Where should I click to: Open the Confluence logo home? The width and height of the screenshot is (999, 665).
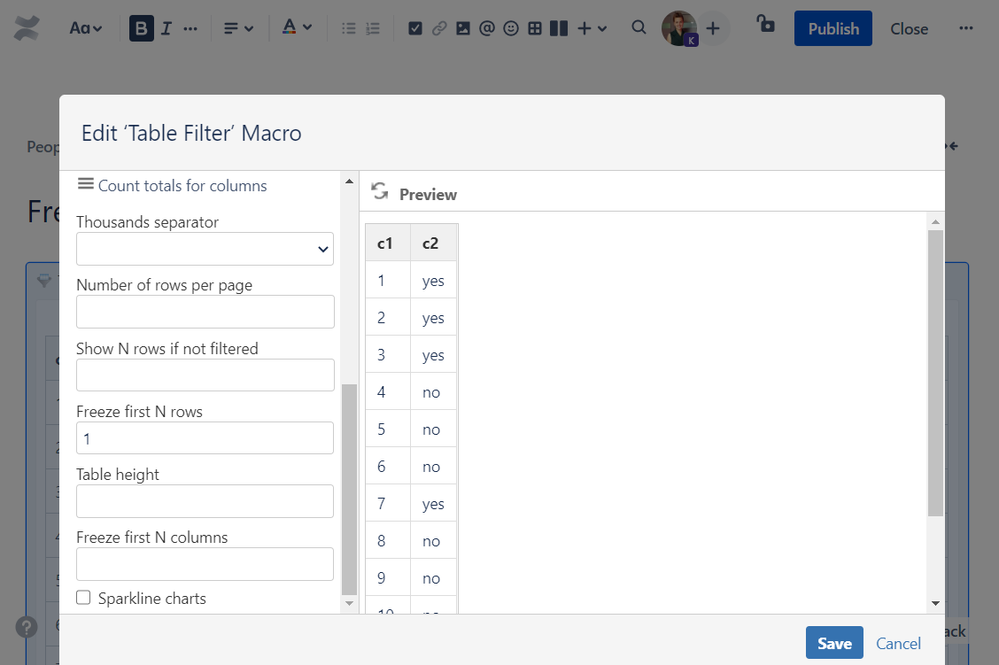click(27, 28)
